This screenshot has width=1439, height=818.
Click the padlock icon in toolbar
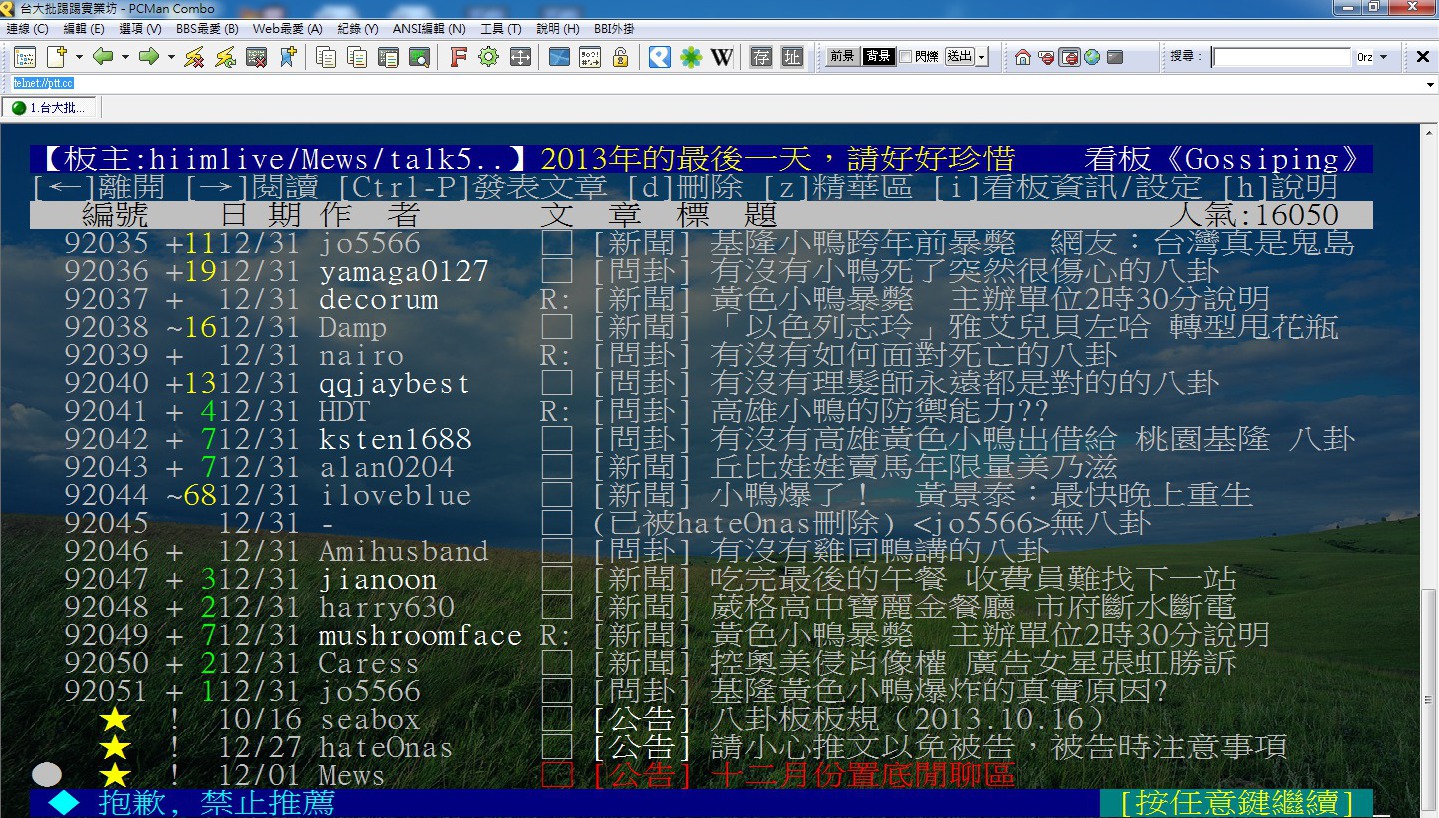click(x=620, y=57)
